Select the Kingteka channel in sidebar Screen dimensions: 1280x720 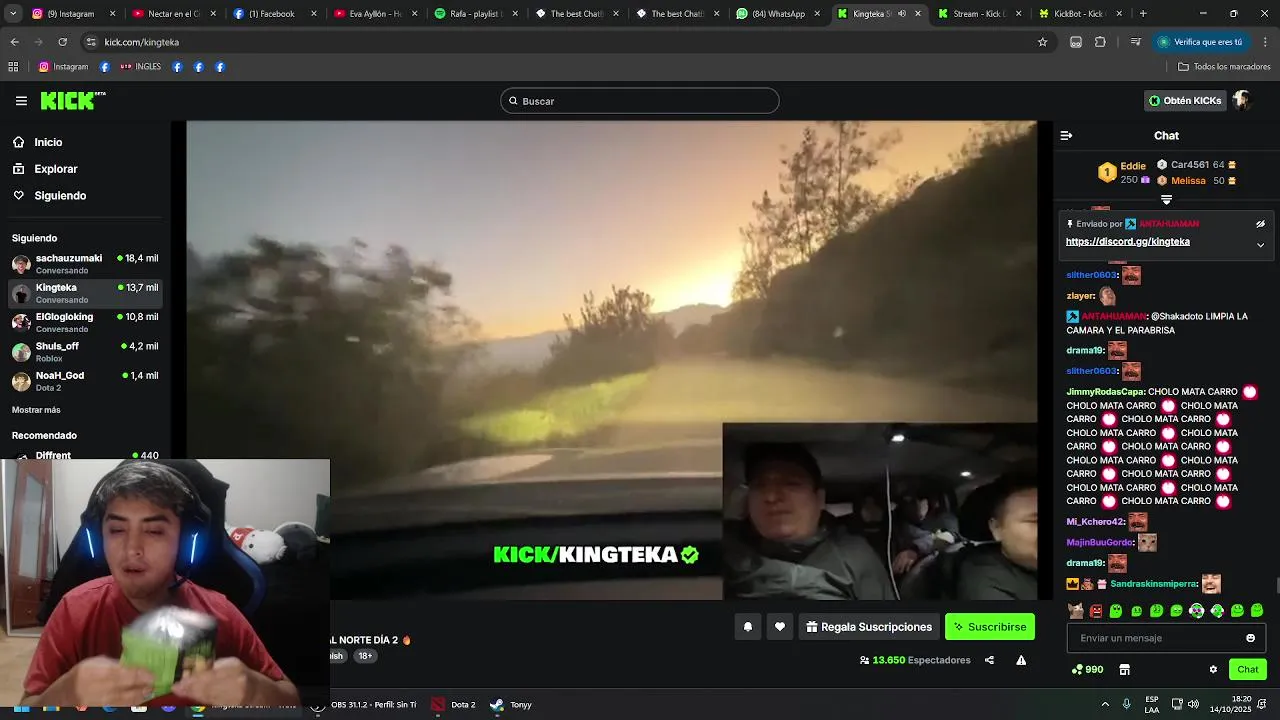85,293
